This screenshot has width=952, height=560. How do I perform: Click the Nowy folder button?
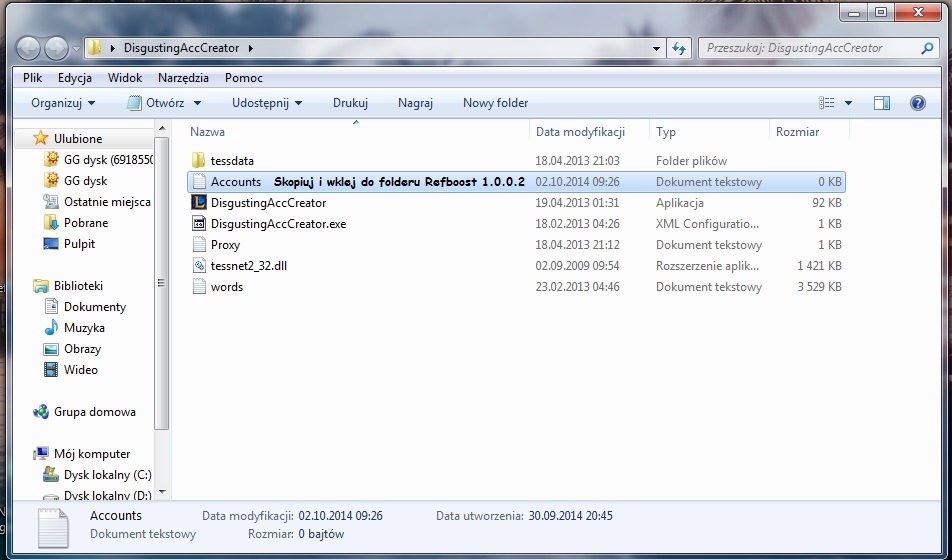click(x=495, y=103)
